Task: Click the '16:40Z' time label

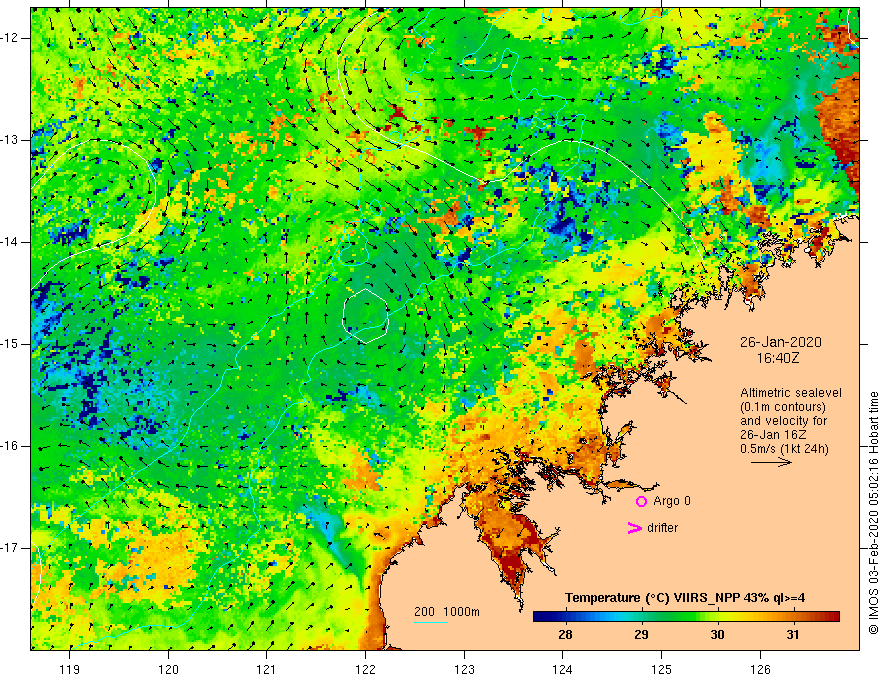Action: pyautogui.click(x=777, y=358)
